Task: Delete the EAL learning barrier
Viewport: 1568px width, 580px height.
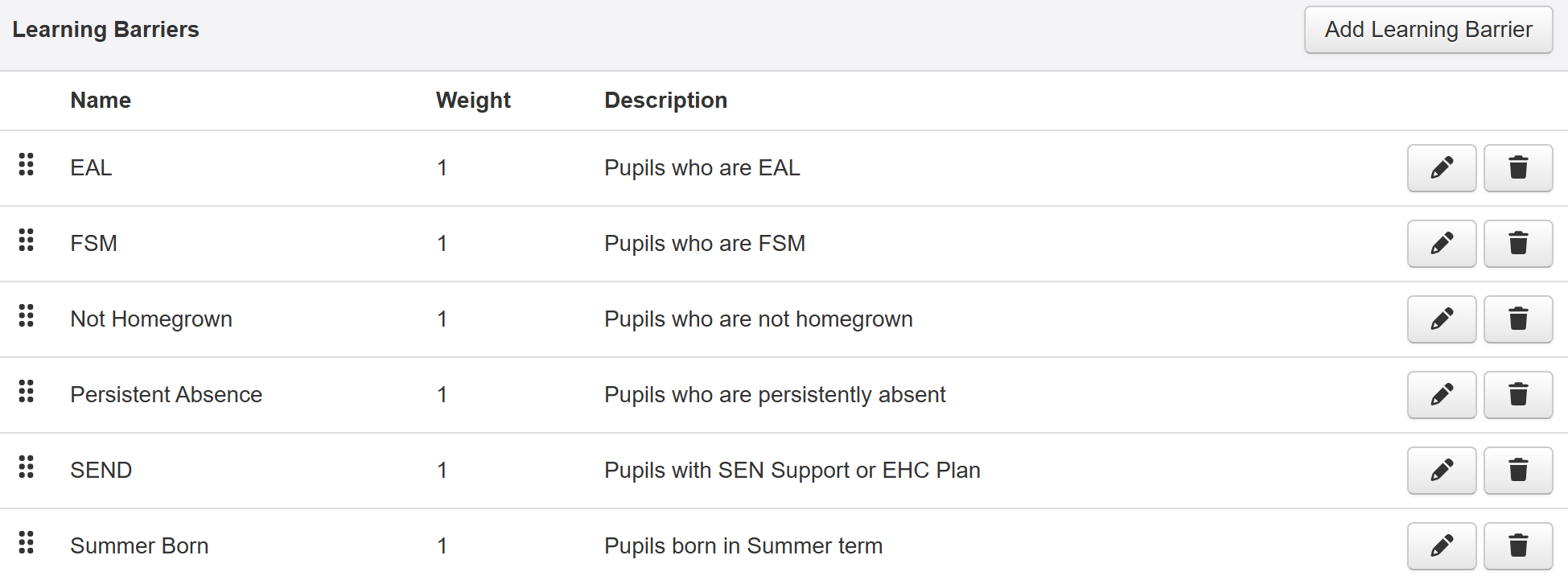Action: pos(1518,168)
